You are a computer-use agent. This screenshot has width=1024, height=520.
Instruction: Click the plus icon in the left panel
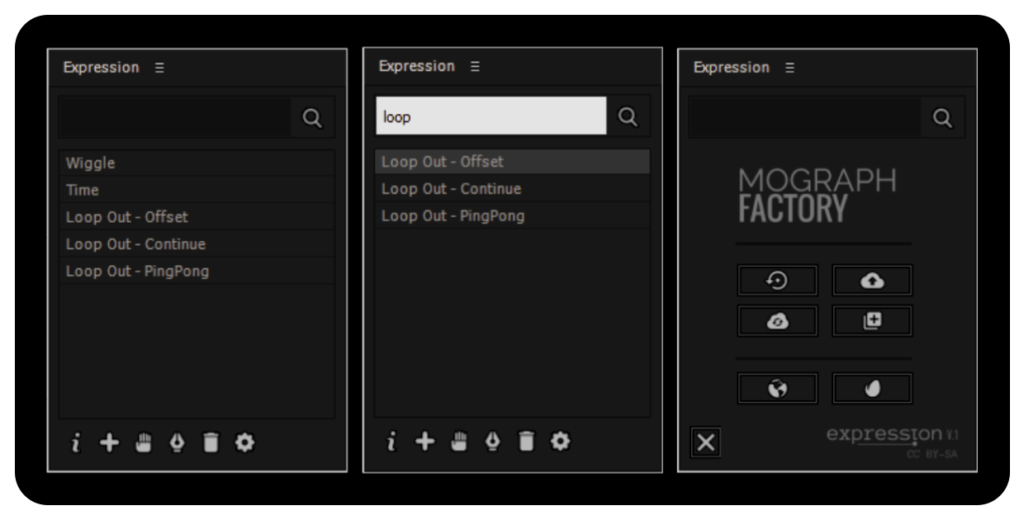click(x=109, y=443)
